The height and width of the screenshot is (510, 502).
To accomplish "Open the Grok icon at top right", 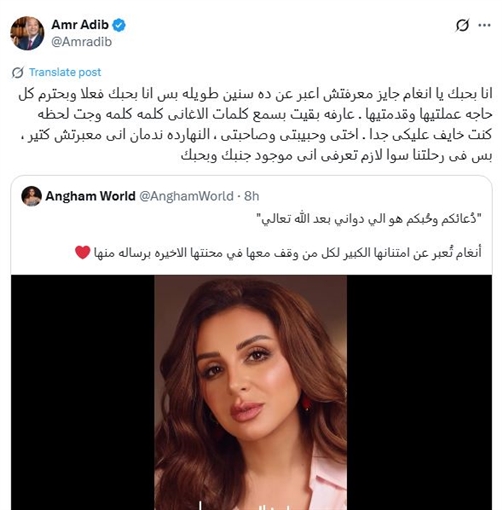I will tap(462, 25).
